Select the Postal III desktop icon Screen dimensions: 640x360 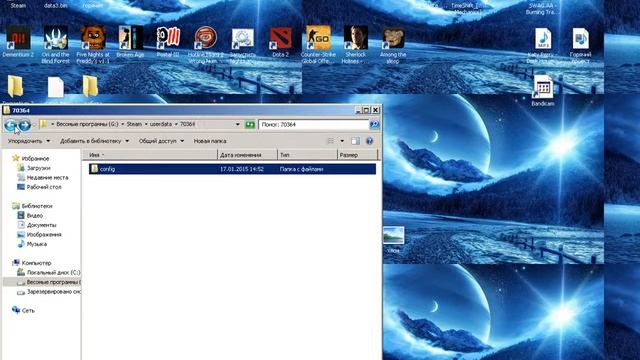point(168,41)
